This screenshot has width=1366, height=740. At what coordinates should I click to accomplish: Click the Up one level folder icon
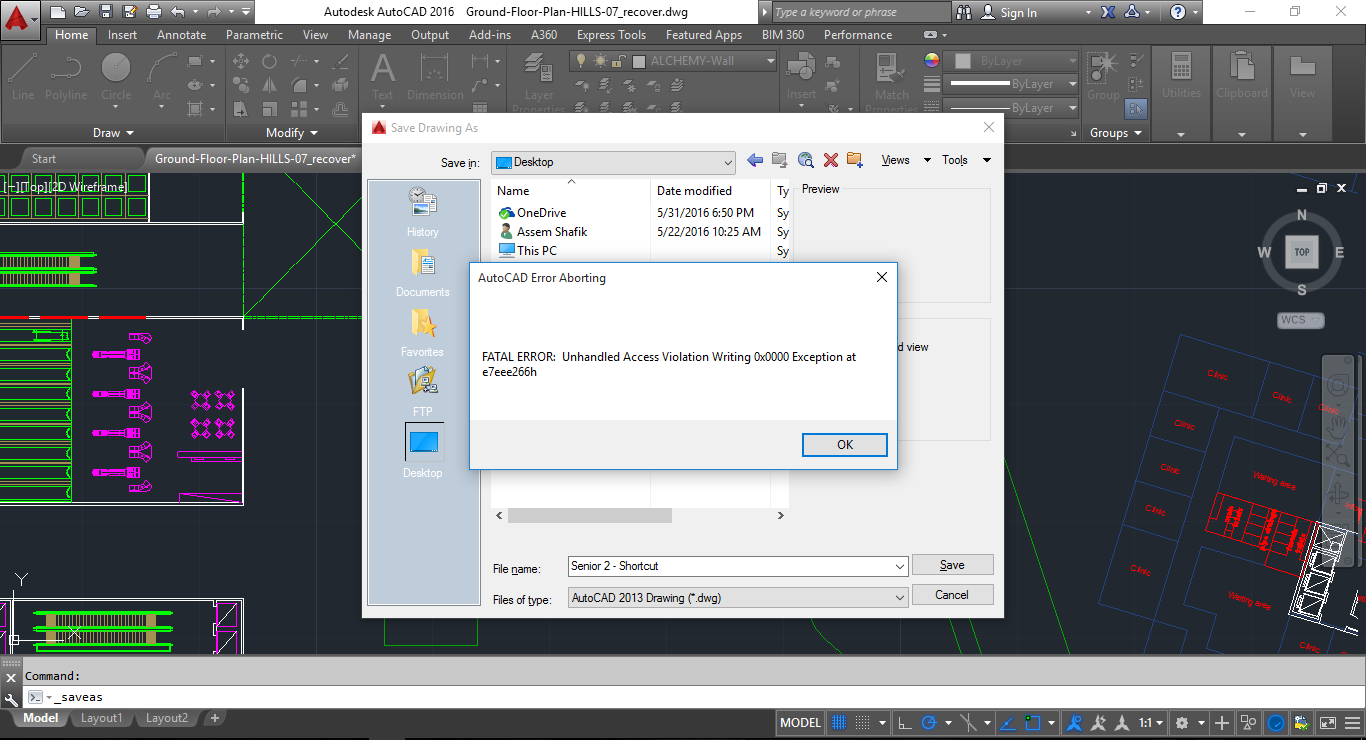pos(780,160)
